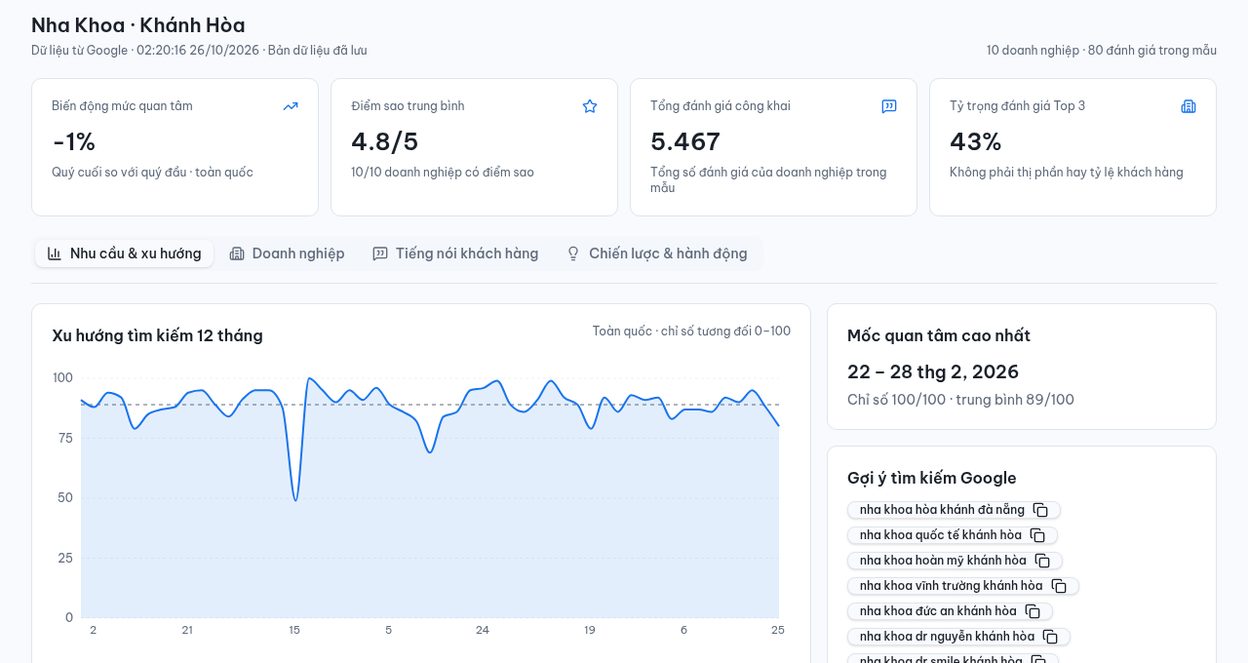
Task: Click the star icon on Điểm sao trung bình card
Action: pyautogui.click(x=590, y=106)
